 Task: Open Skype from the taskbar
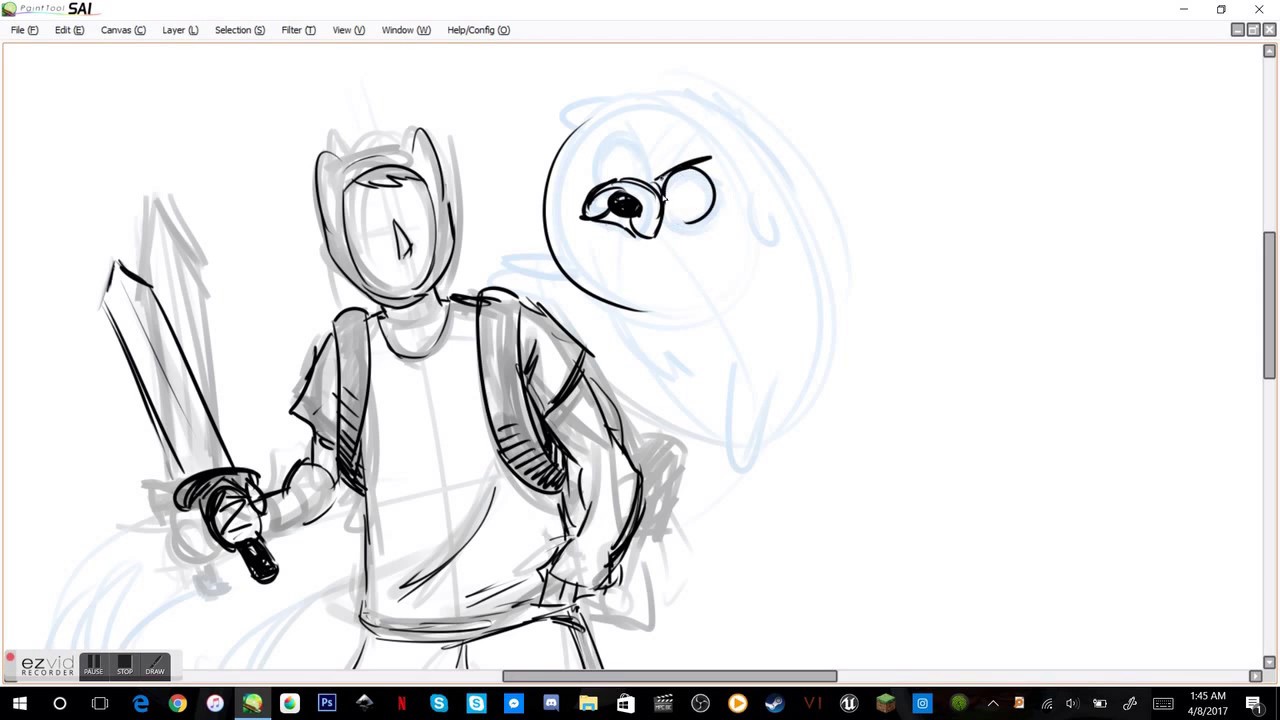[439, 703]
